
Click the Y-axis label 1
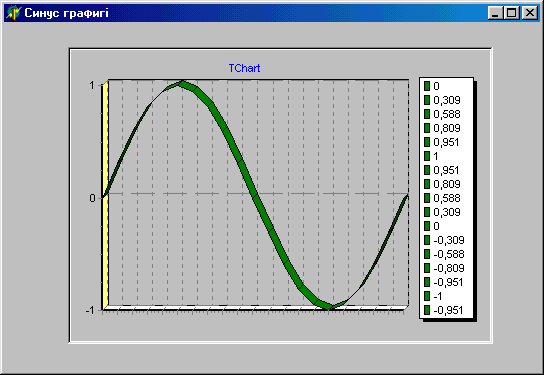coord(92,85)
